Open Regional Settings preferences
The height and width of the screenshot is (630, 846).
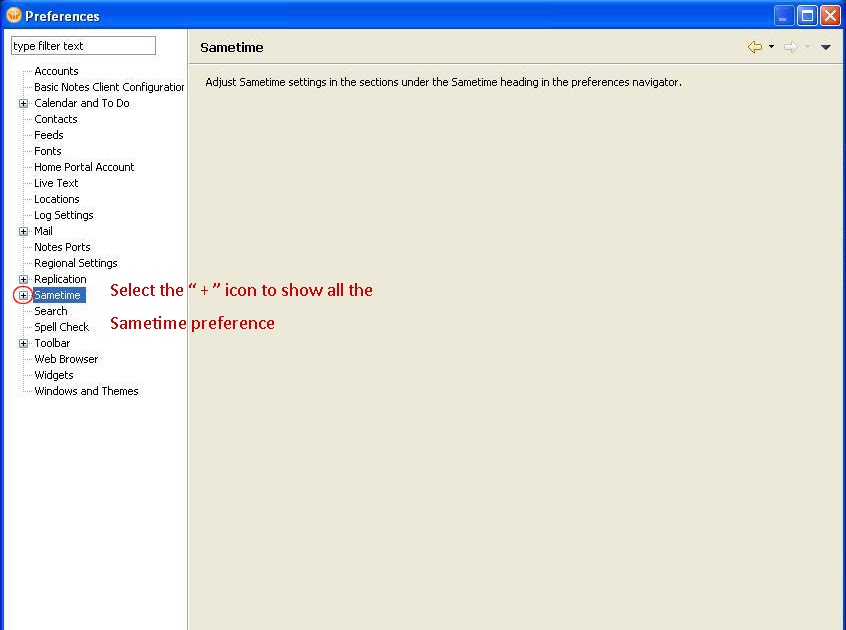[76, 263]
